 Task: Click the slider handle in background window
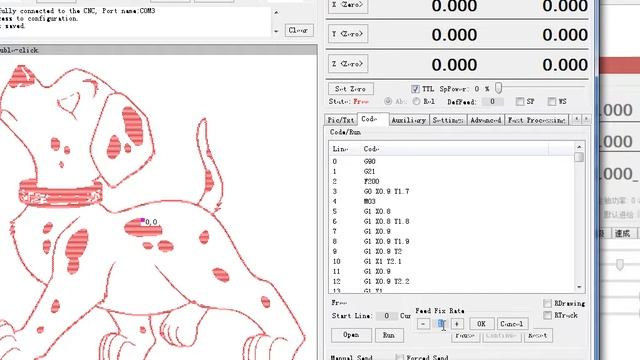(x=620, y=264)
